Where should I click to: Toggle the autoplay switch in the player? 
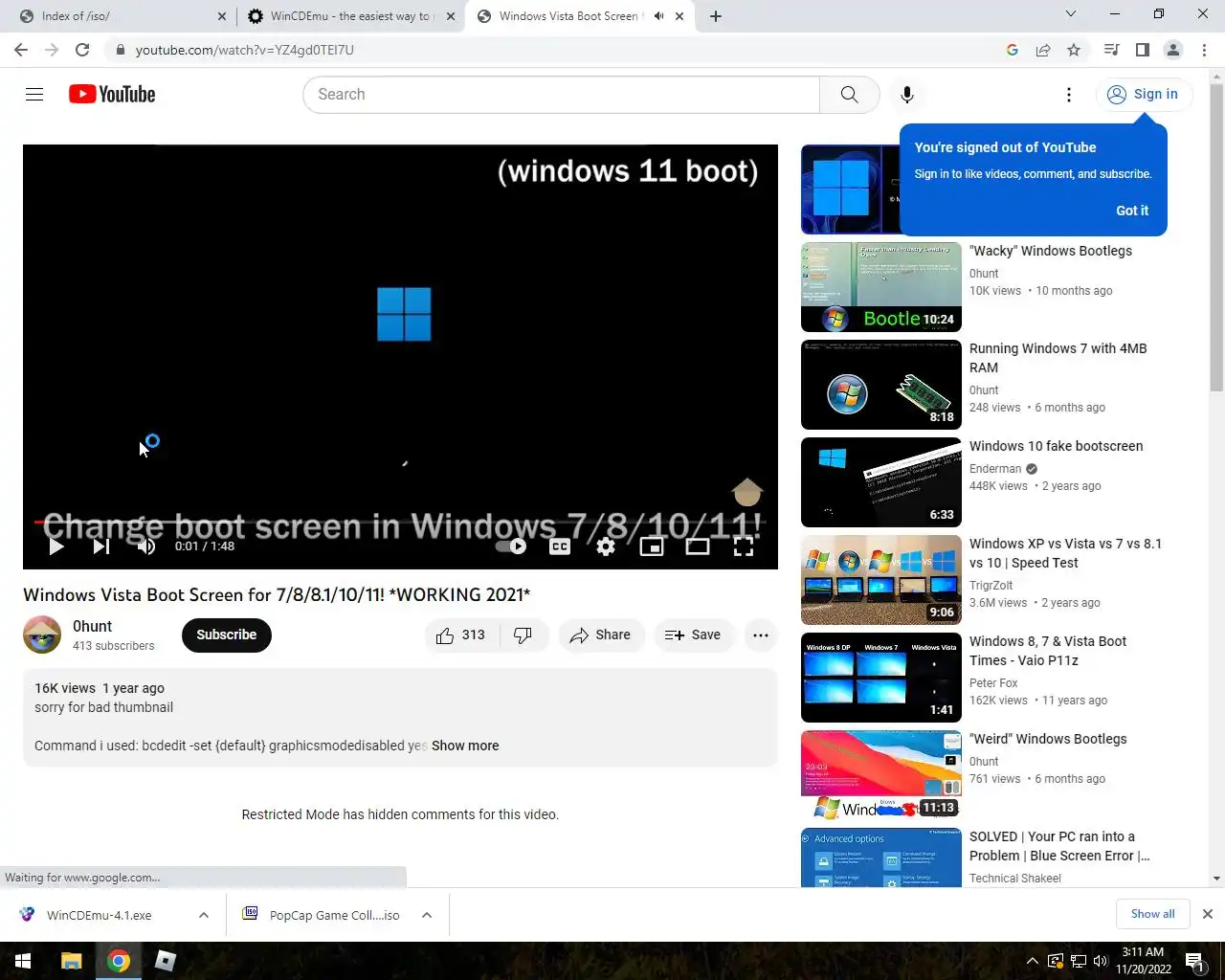tap(511, 546)
